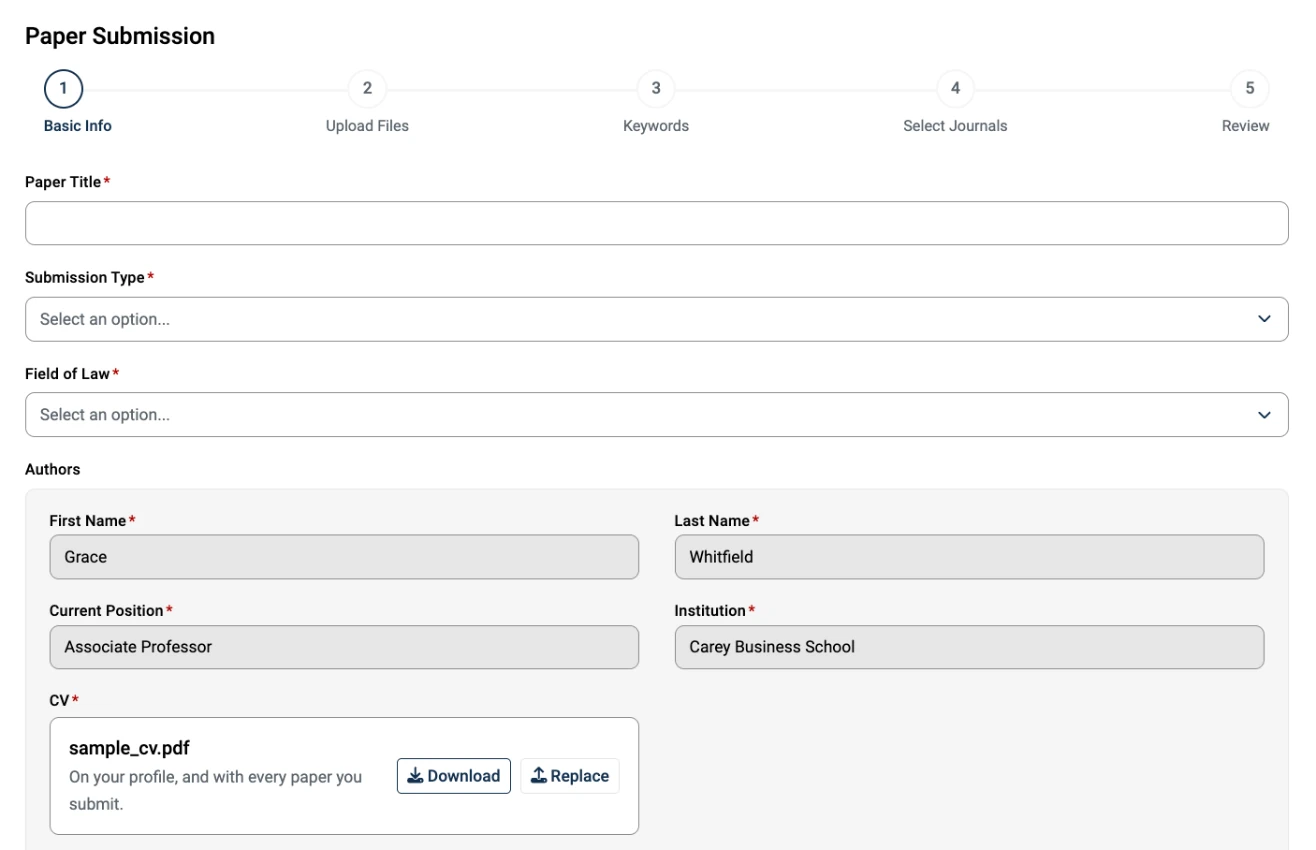Click the Paper Submission heading
Screen dimensions: 1316x850
click(x=120, y=37)
